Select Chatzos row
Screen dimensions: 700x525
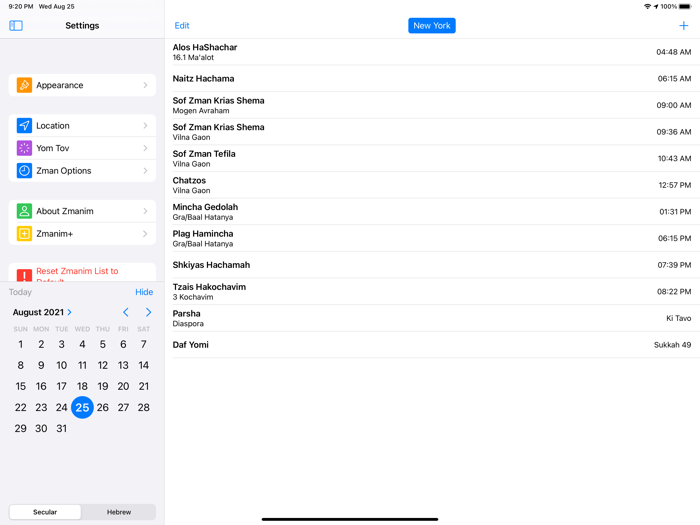pos(432,185)
